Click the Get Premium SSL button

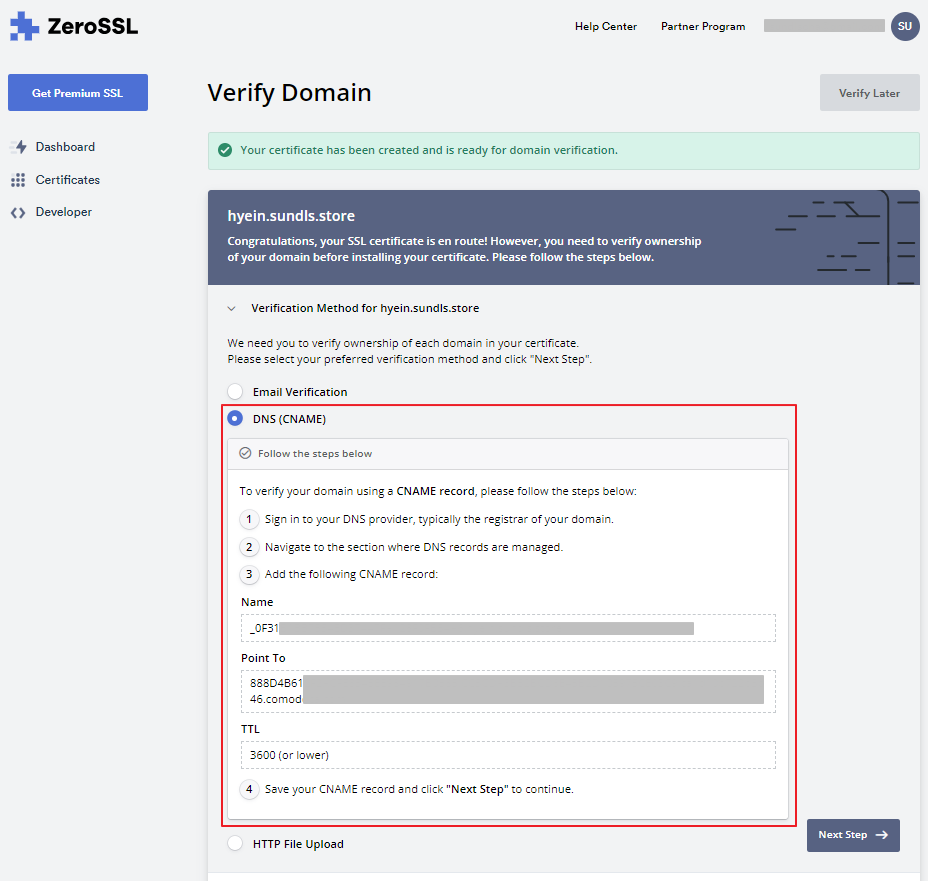click(78, 92)
